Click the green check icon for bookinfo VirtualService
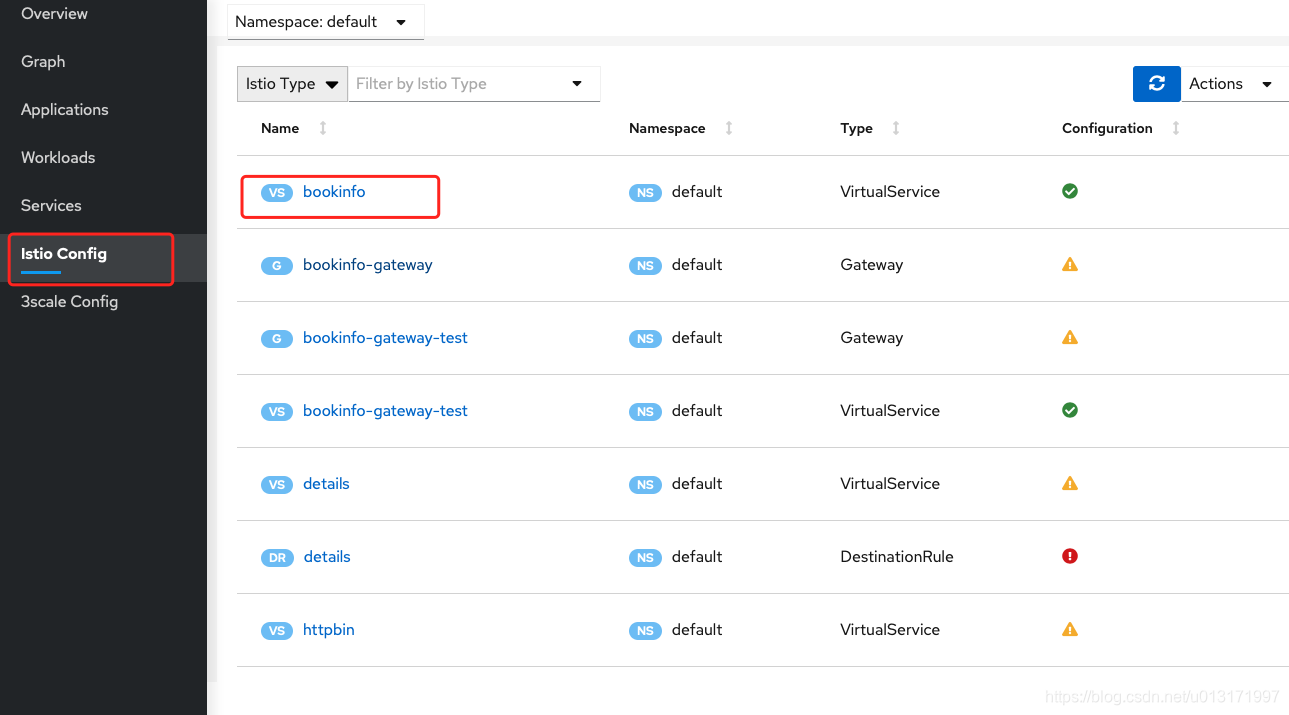This screenshot has height=715, width=1289. [x=1070, y=191]
